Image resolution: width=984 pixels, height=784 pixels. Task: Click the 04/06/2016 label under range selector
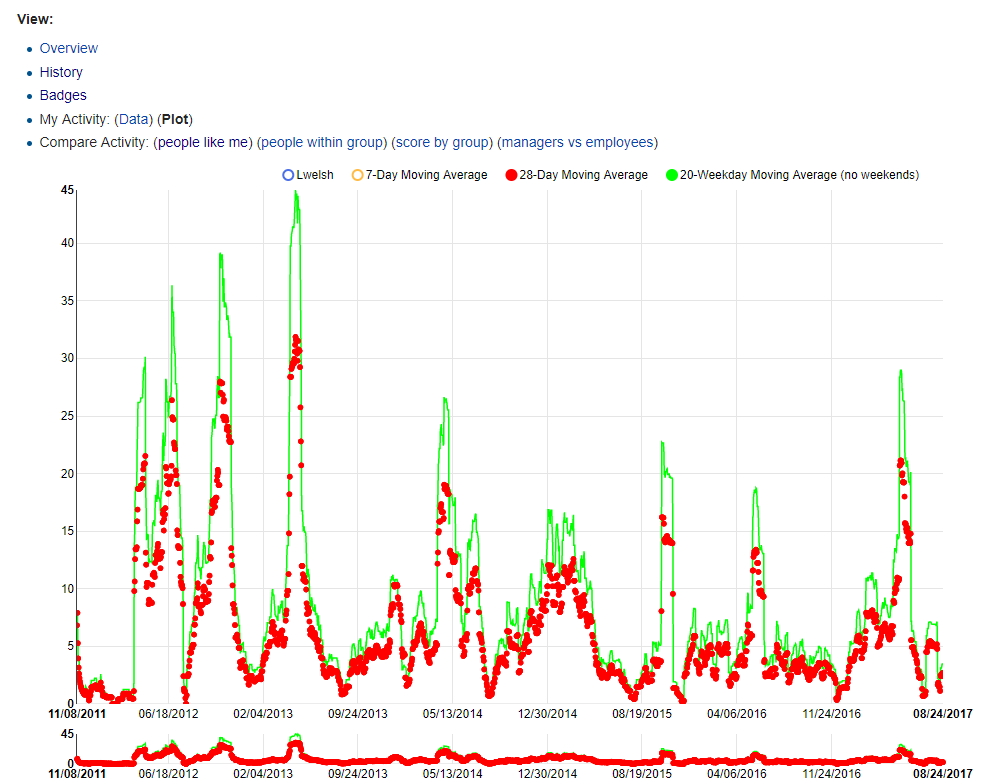click(737, 773)
